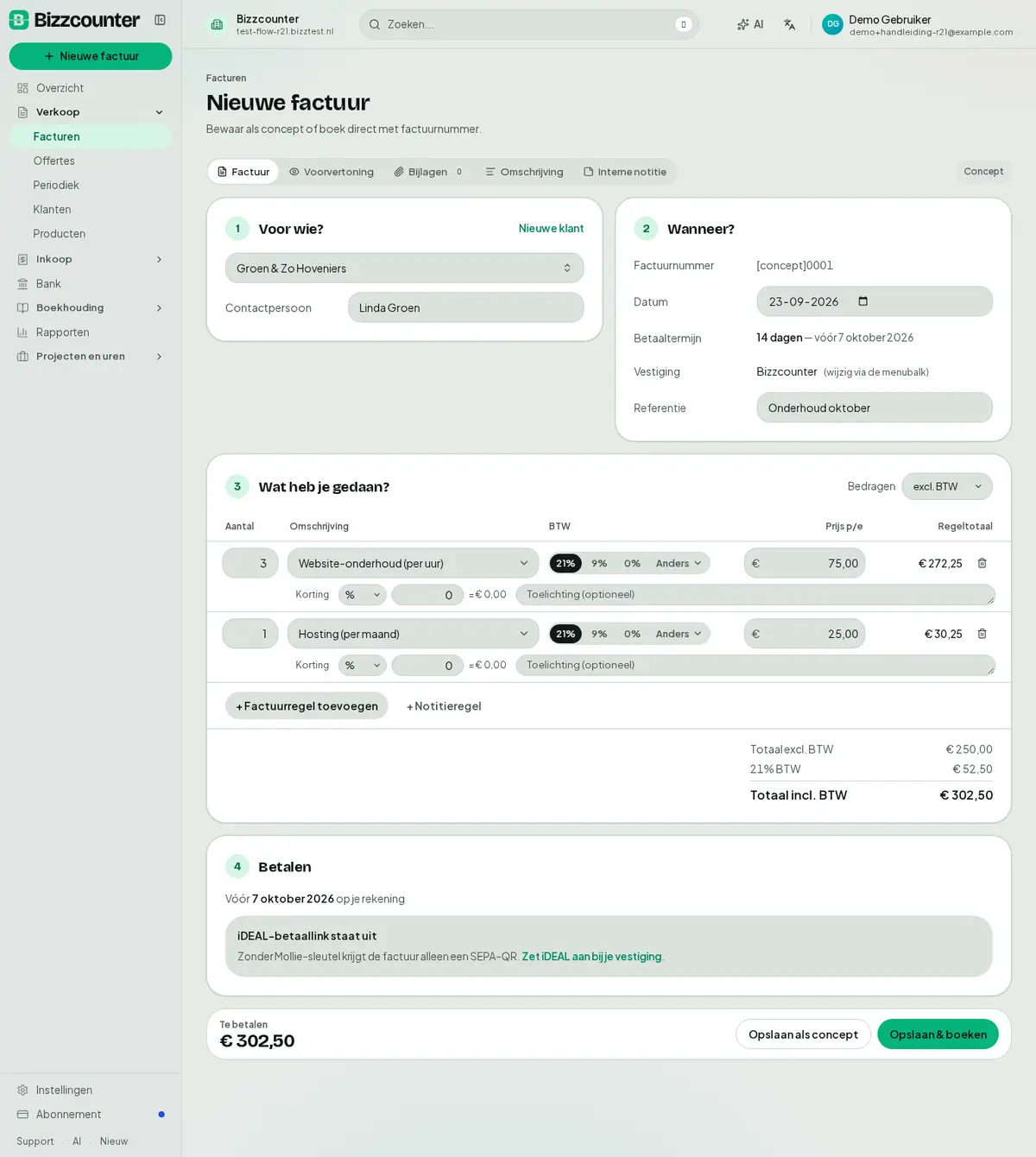Image resolution: width=1036 pixels, height=1157 pixels.
Task: Open the Korting type dropdown on Hosting line
Action: coord(362,666)
